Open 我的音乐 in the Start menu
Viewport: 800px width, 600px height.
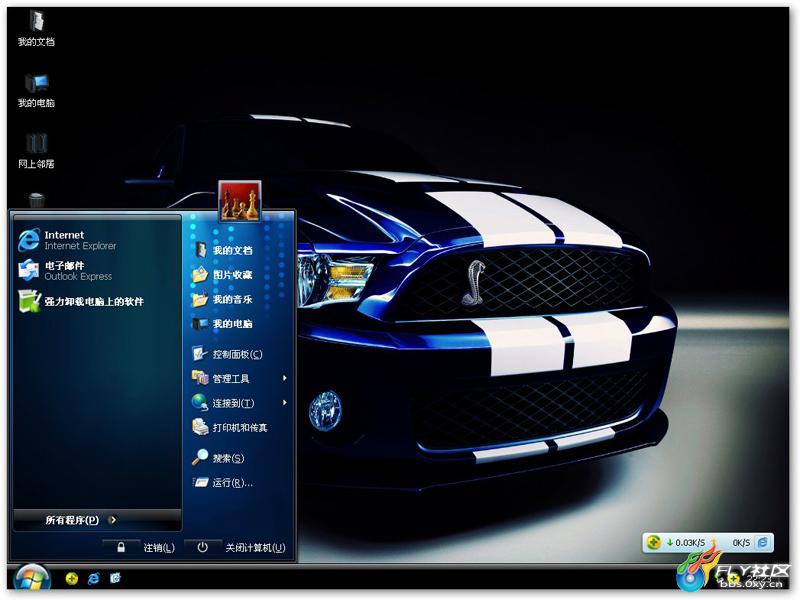coord(222,299)
